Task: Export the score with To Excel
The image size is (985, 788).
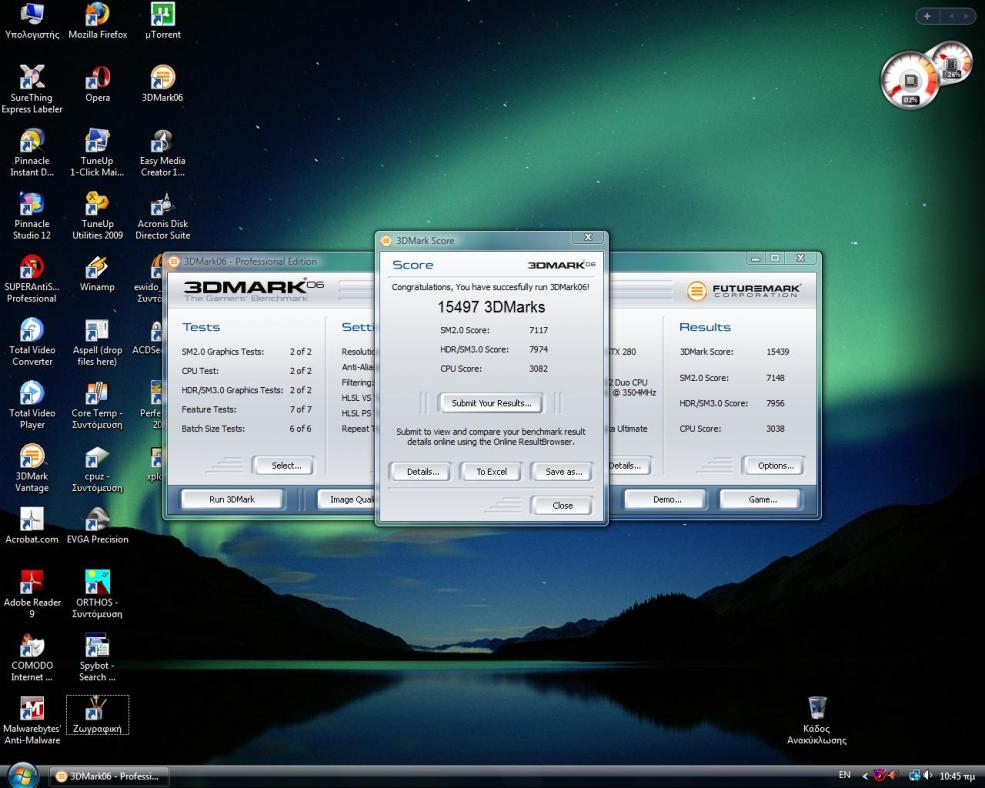Action: point(491,472)
